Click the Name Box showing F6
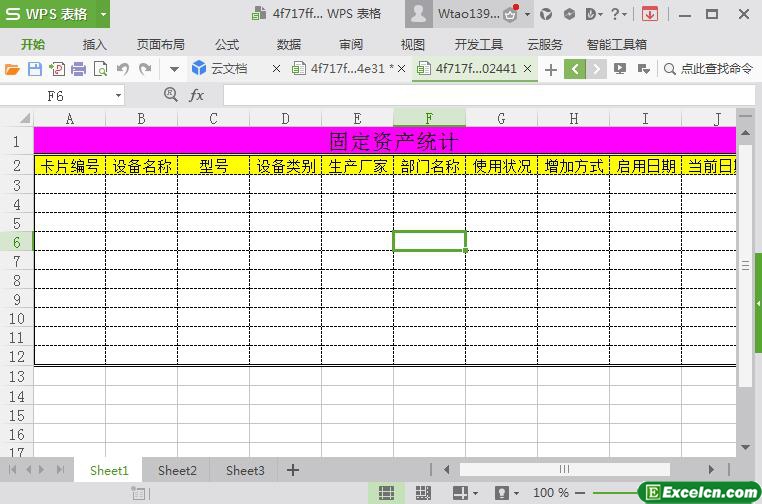Screen dimensions: 762x504 (x=55, y=96)
